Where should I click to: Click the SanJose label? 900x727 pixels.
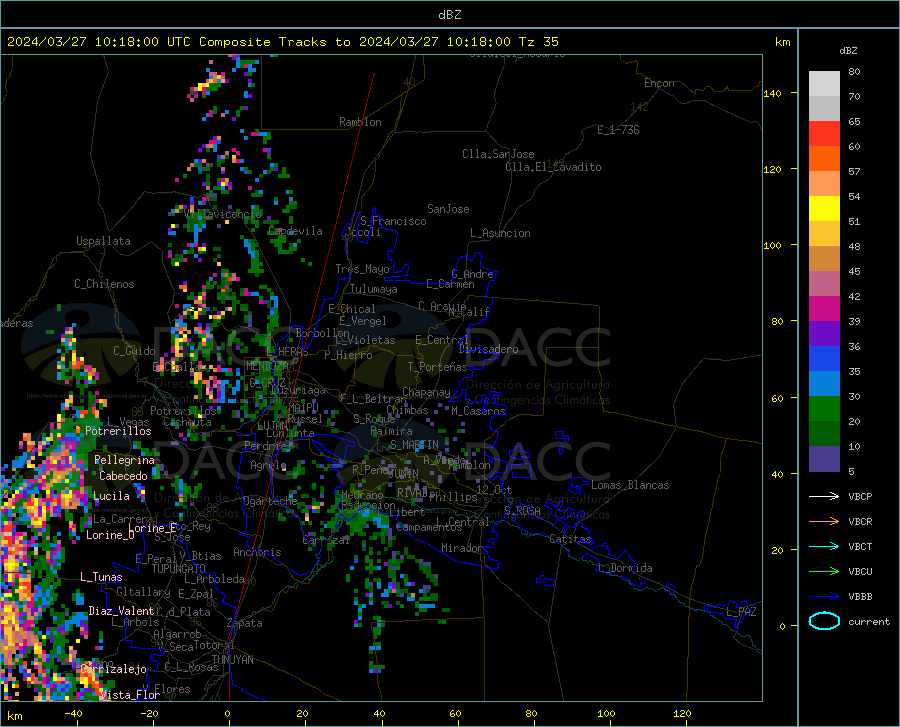(x=448, y=209)
